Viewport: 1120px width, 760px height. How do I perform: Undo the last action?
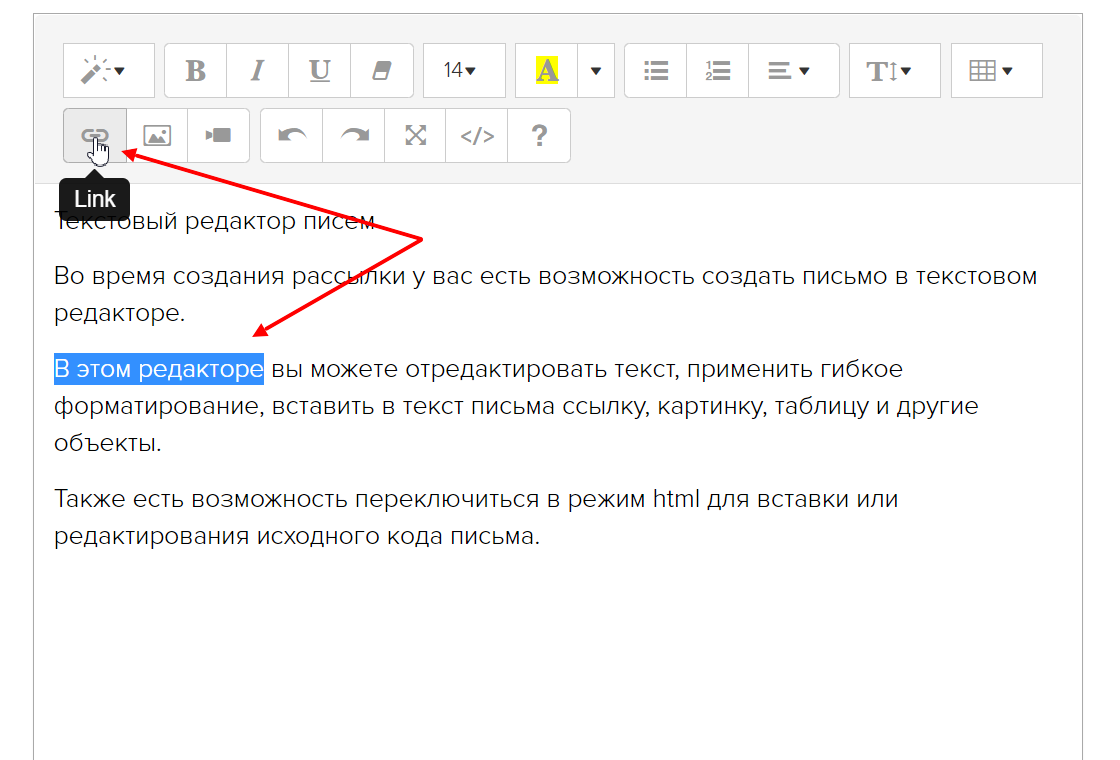tap(291, 136)
